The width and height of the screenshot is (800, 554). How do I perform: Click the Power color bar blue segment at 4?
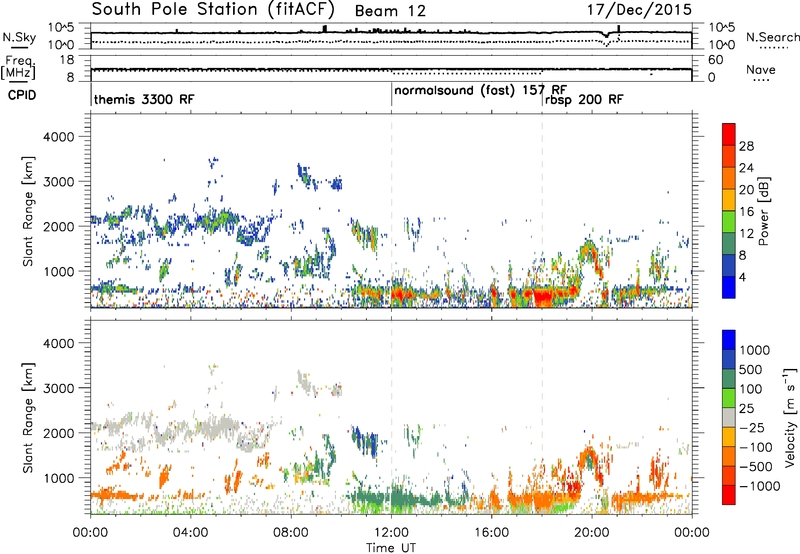point(729,287)
